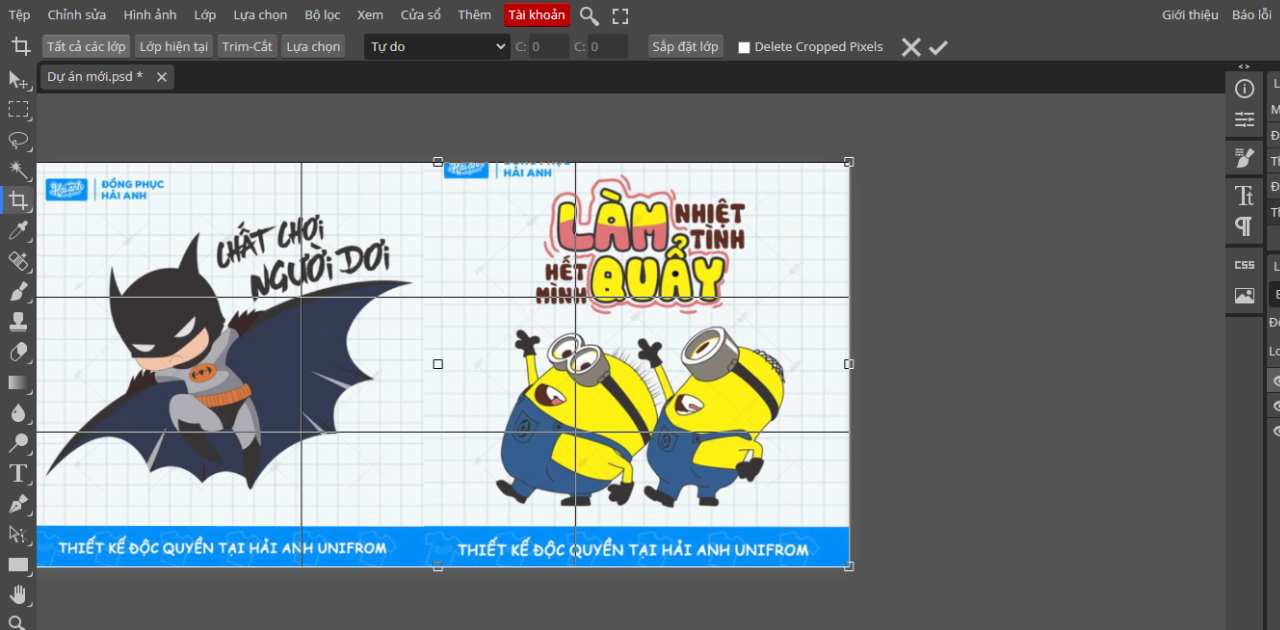Select the Dodge tool
This screenshot has height=630, width=1280.
pos(18,443)
